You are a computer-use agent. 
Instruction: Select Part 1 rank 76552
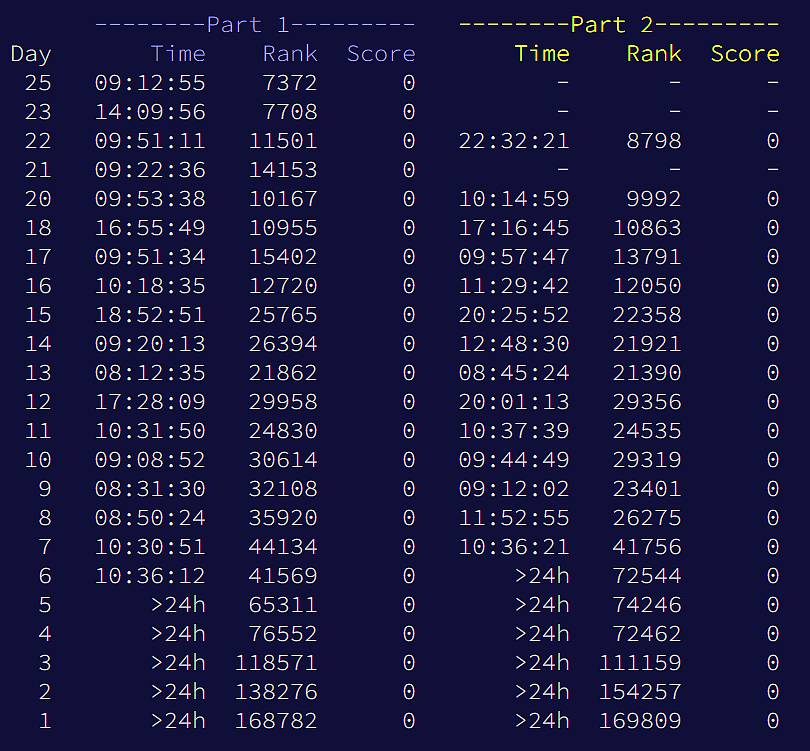[x=283, y=633]
